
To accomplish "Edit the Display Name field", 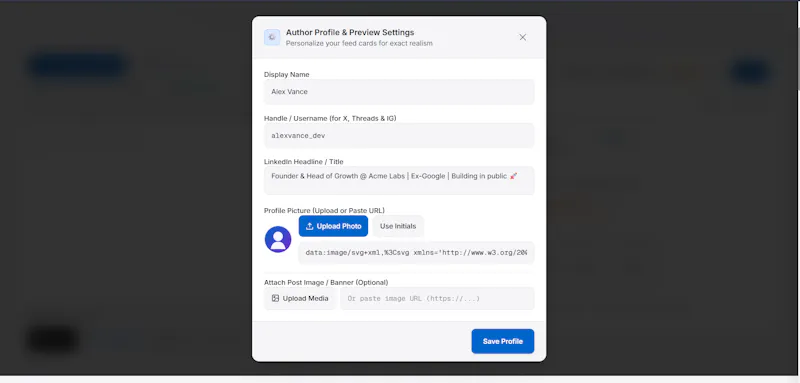I will 399,92.
